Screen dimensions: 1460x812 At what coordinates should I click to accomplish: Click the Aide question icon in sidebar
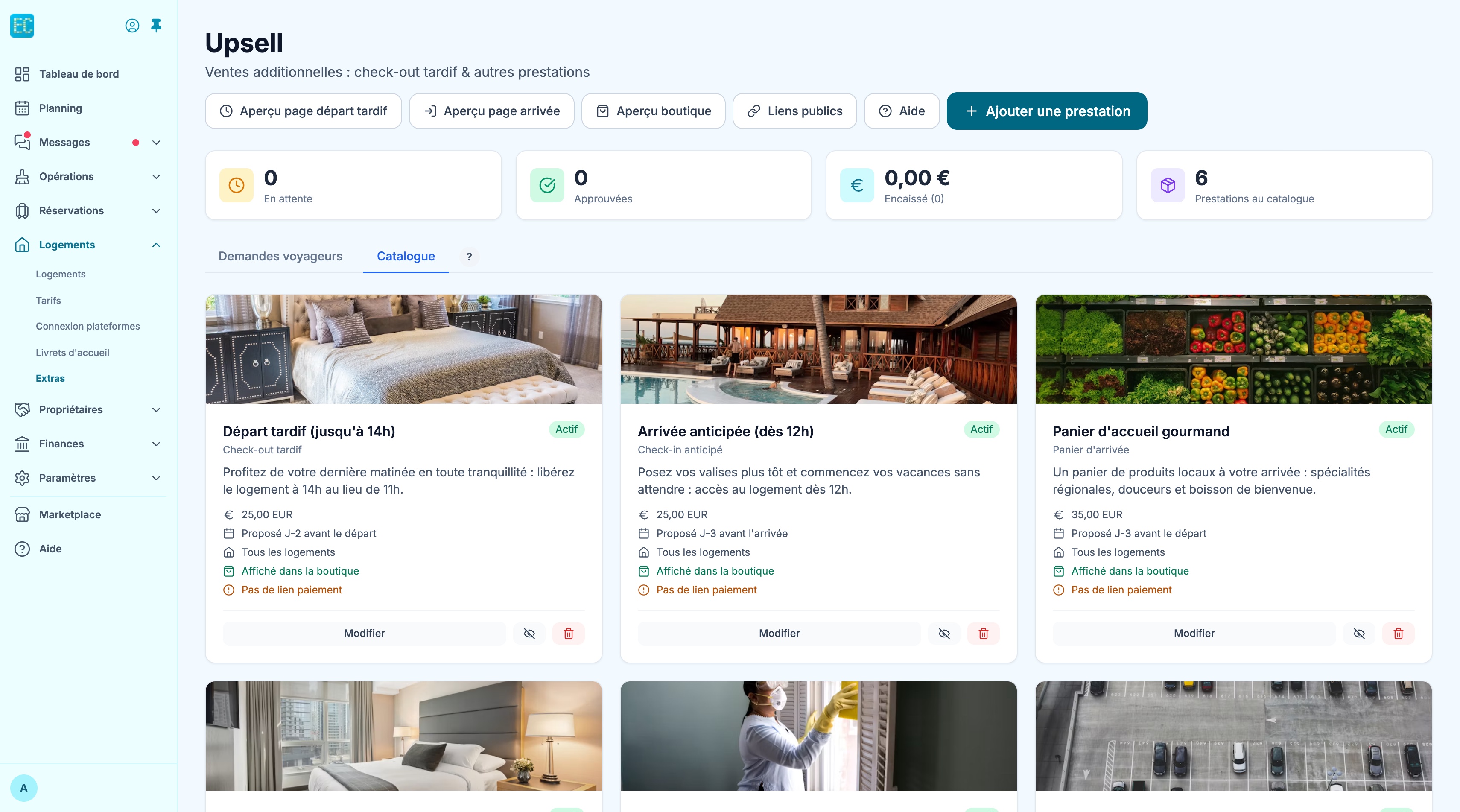click(22, 549)
